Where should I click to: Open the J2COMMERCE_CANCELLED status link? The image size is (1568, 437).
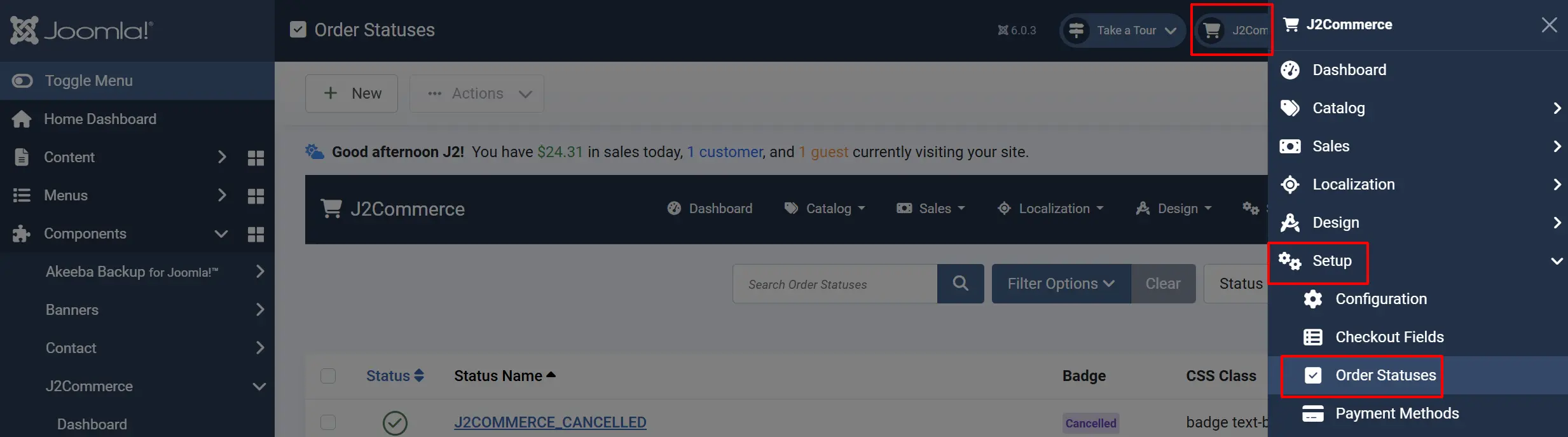[x=550, y=422]
